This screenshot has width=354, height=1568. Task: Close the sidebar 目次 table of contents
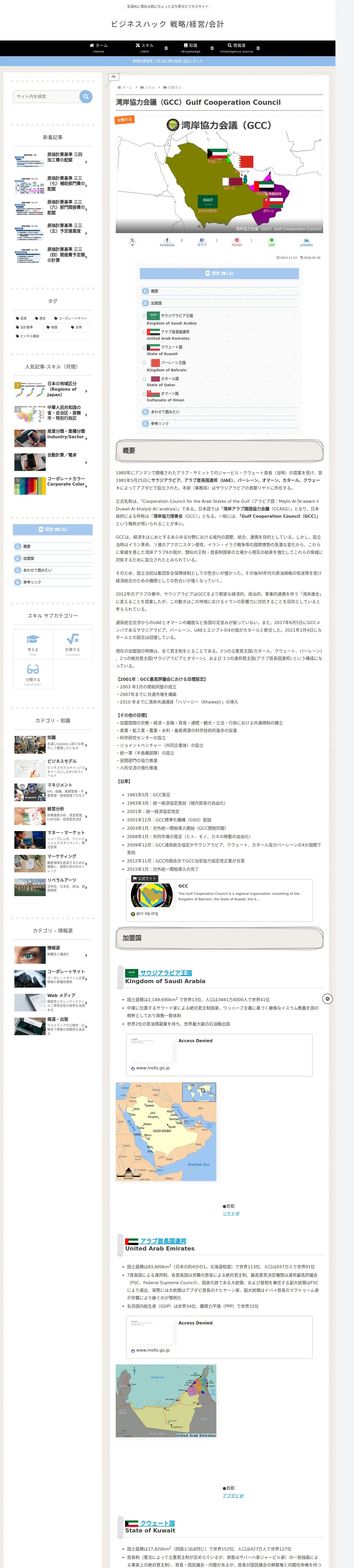click(x=53, y=529)
